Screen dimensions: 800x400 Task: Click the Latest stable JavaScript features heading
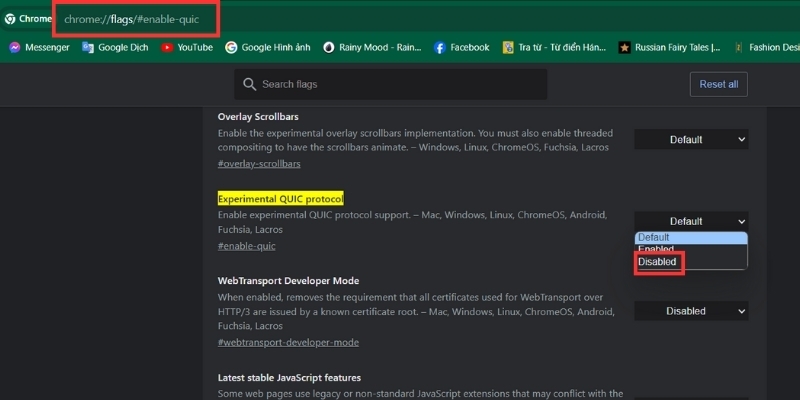tap(289, 378)
